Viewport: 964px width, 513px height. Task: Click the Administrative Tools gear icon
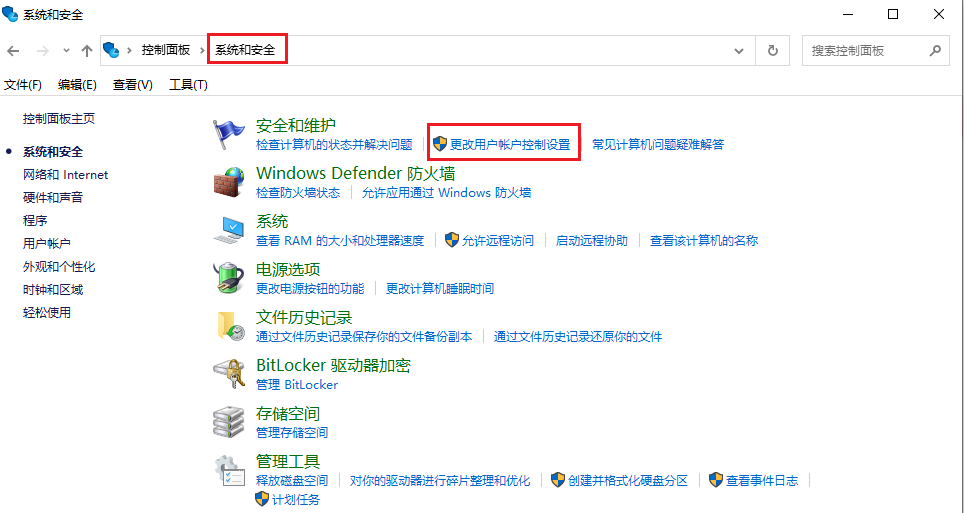(229, 469)
